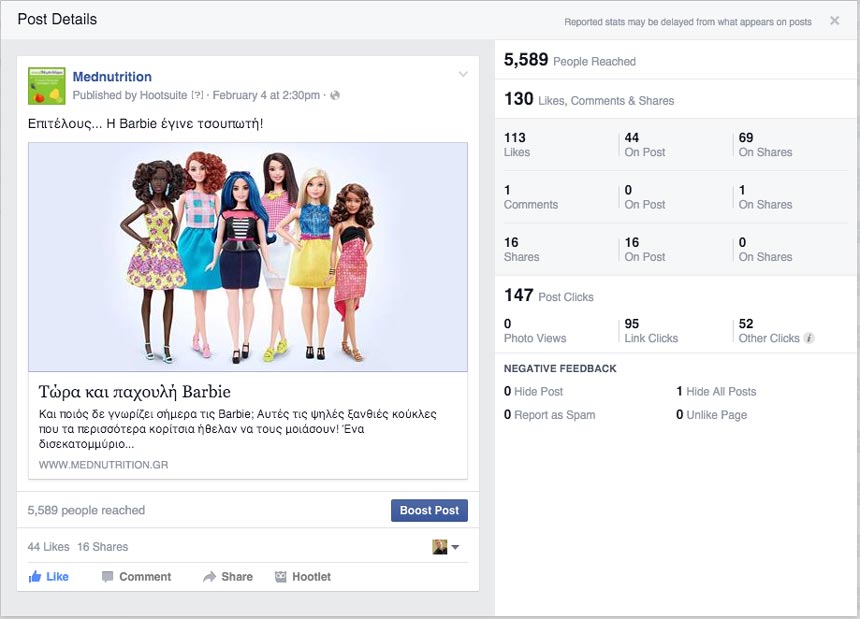Click the 1 Hide All Posts entry

(716, 391)
